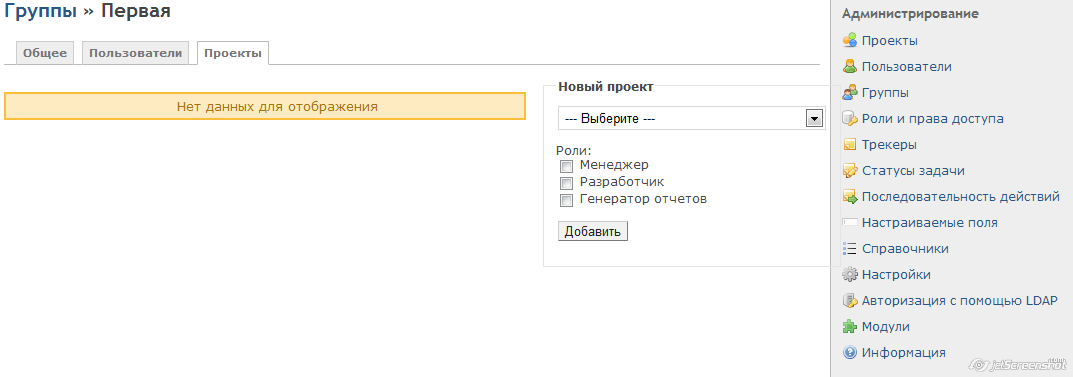Click the Трекеры icon in sidebar
This screenshot has height=377, width=1073.
[x=849, y=144]
